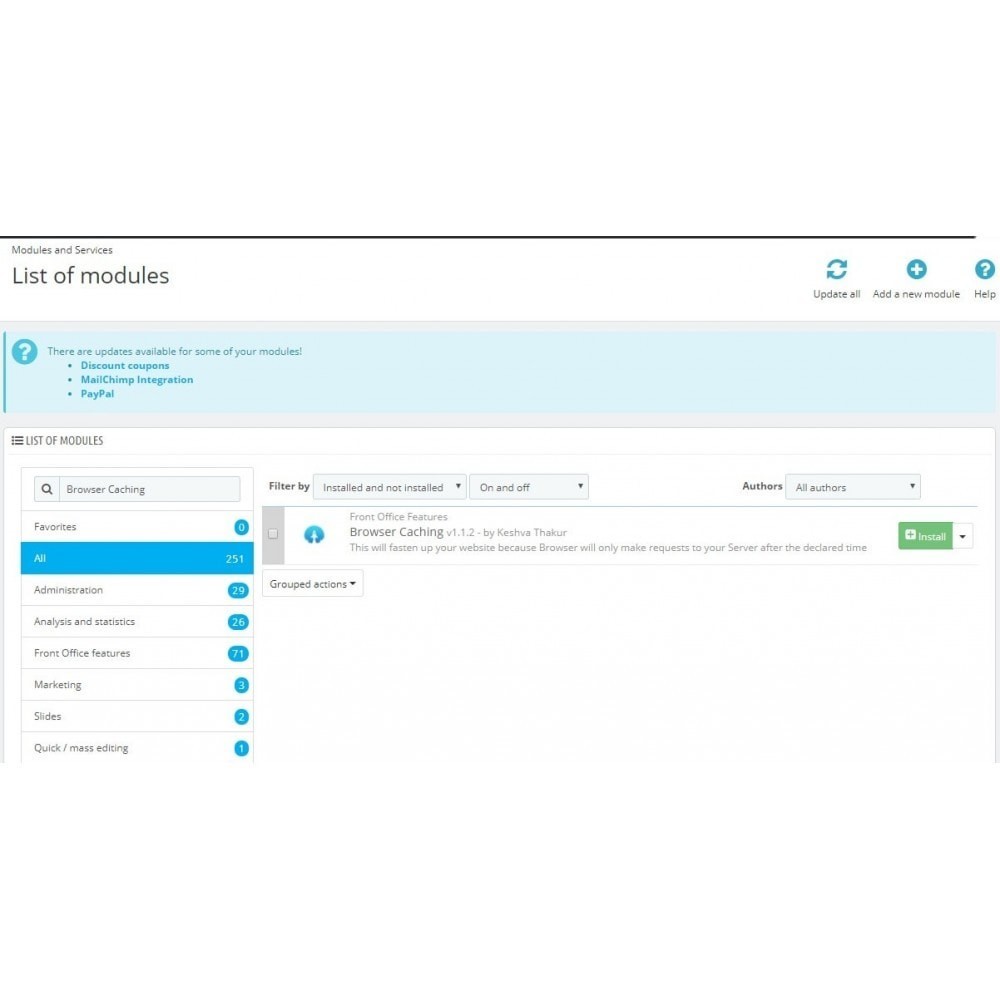Select the Marketing category
Screen dimensions: 1000x1000
click(x=137, y=684)
